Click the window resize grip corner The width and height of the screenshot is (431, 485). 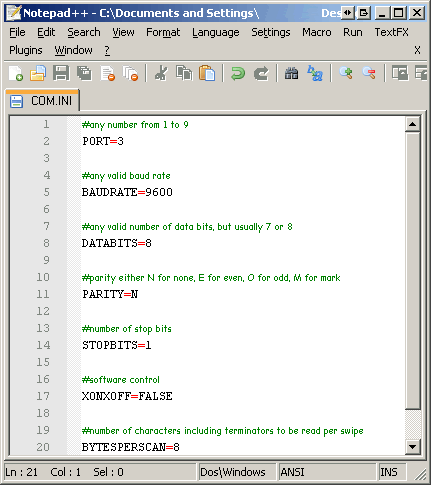click(421, 475)
